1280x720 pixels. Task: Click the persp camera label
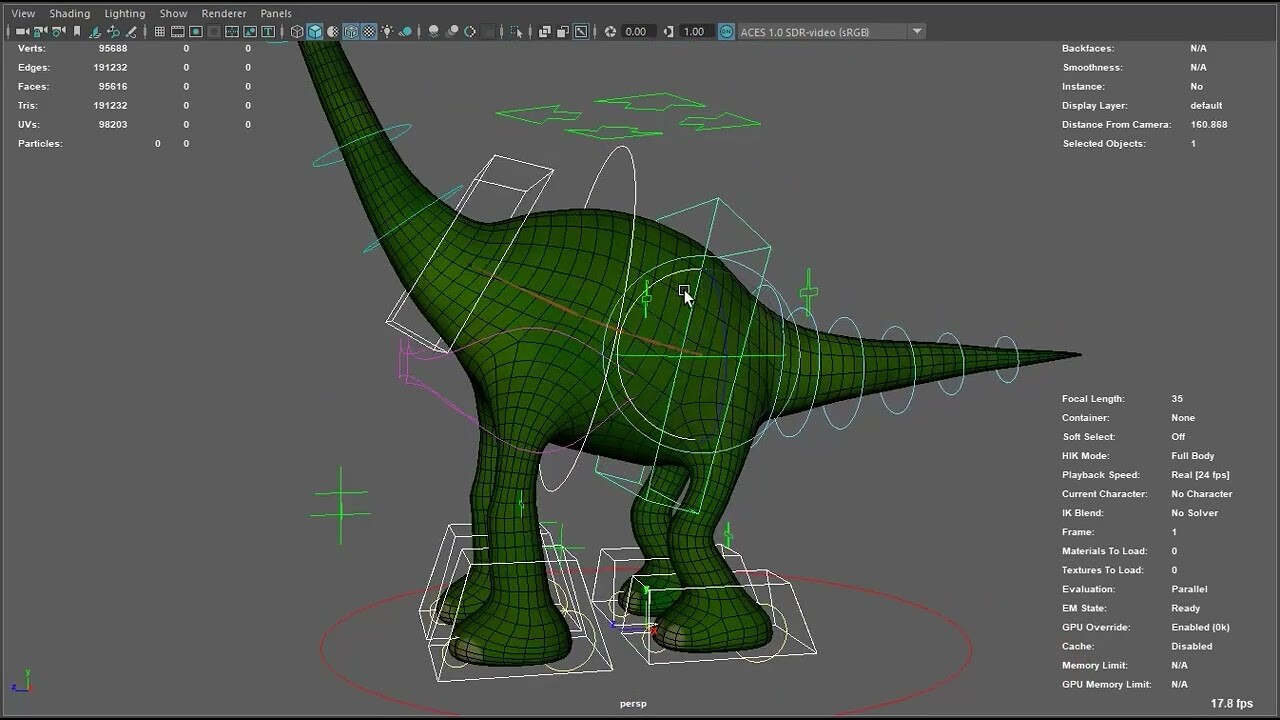point(632,703)
